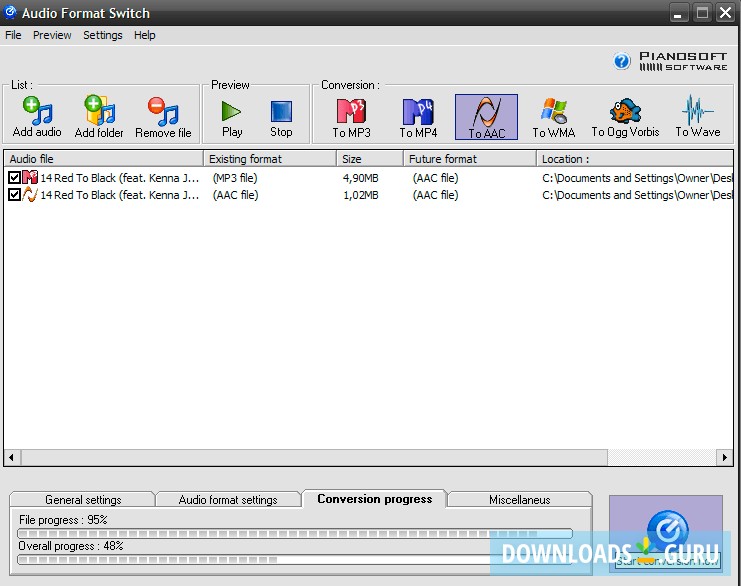The image size is (741, 586).
Task: Switch to General settings tab
Action: point(83,500)
